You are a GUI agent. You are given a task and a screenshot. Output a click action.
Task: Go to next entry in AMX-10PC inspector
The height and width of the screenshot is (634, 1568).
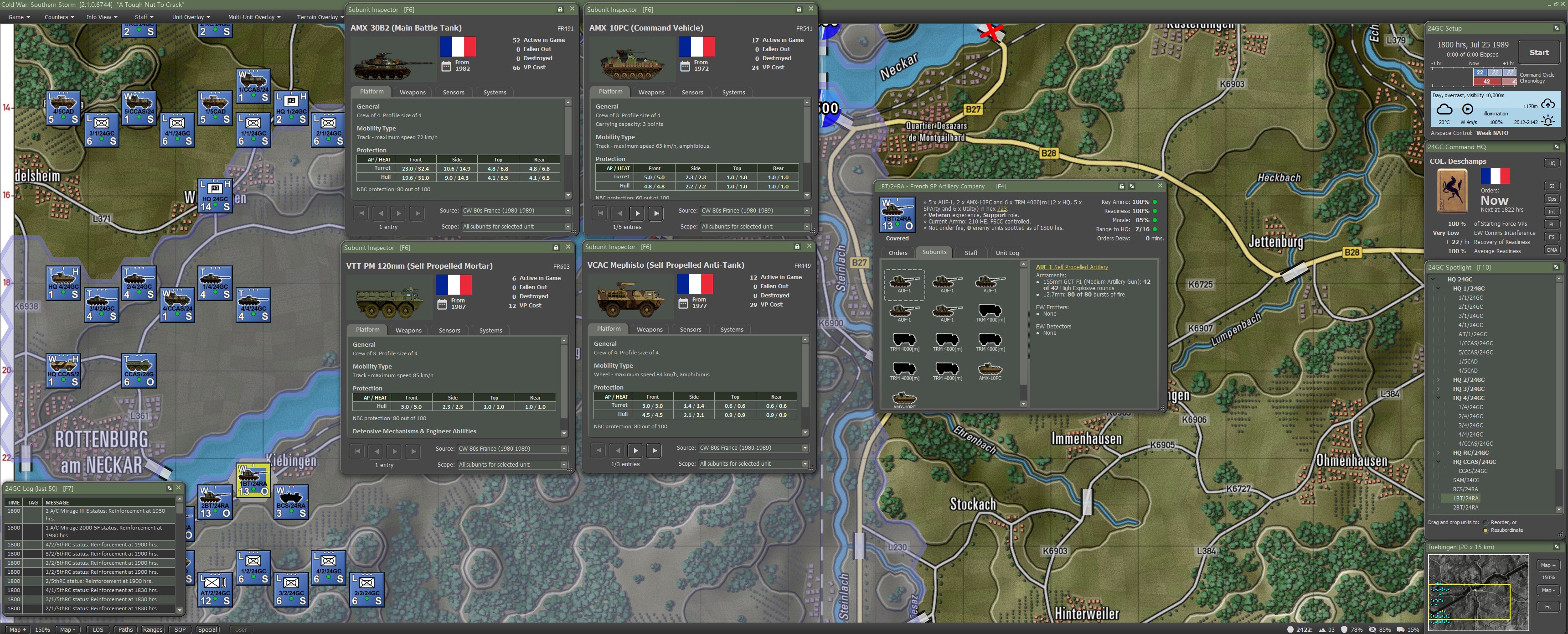637,213
